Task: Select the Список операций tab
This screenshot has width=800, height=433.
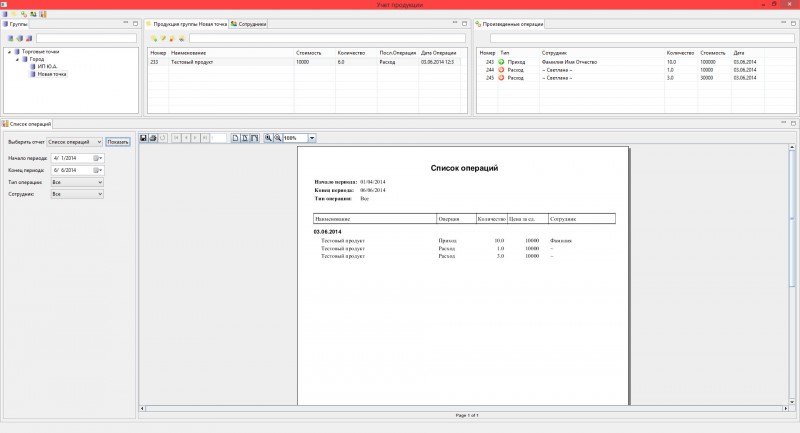Action: 27,124
